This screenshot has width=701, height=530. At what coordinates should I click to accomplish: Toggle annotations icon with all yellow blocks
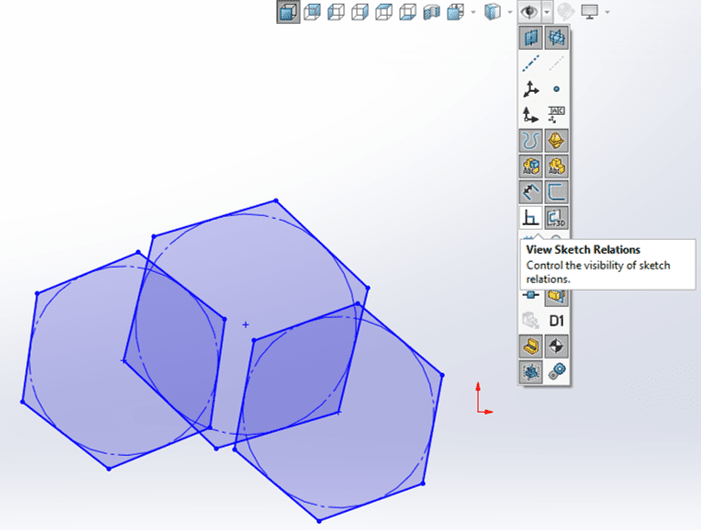pos(557,166)
